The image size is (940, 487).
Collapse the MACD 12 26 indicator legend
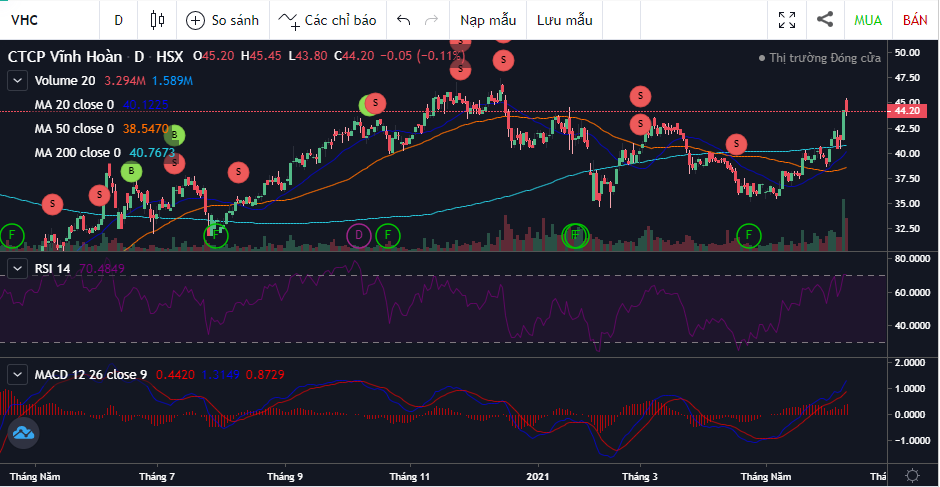click(18, 374)
